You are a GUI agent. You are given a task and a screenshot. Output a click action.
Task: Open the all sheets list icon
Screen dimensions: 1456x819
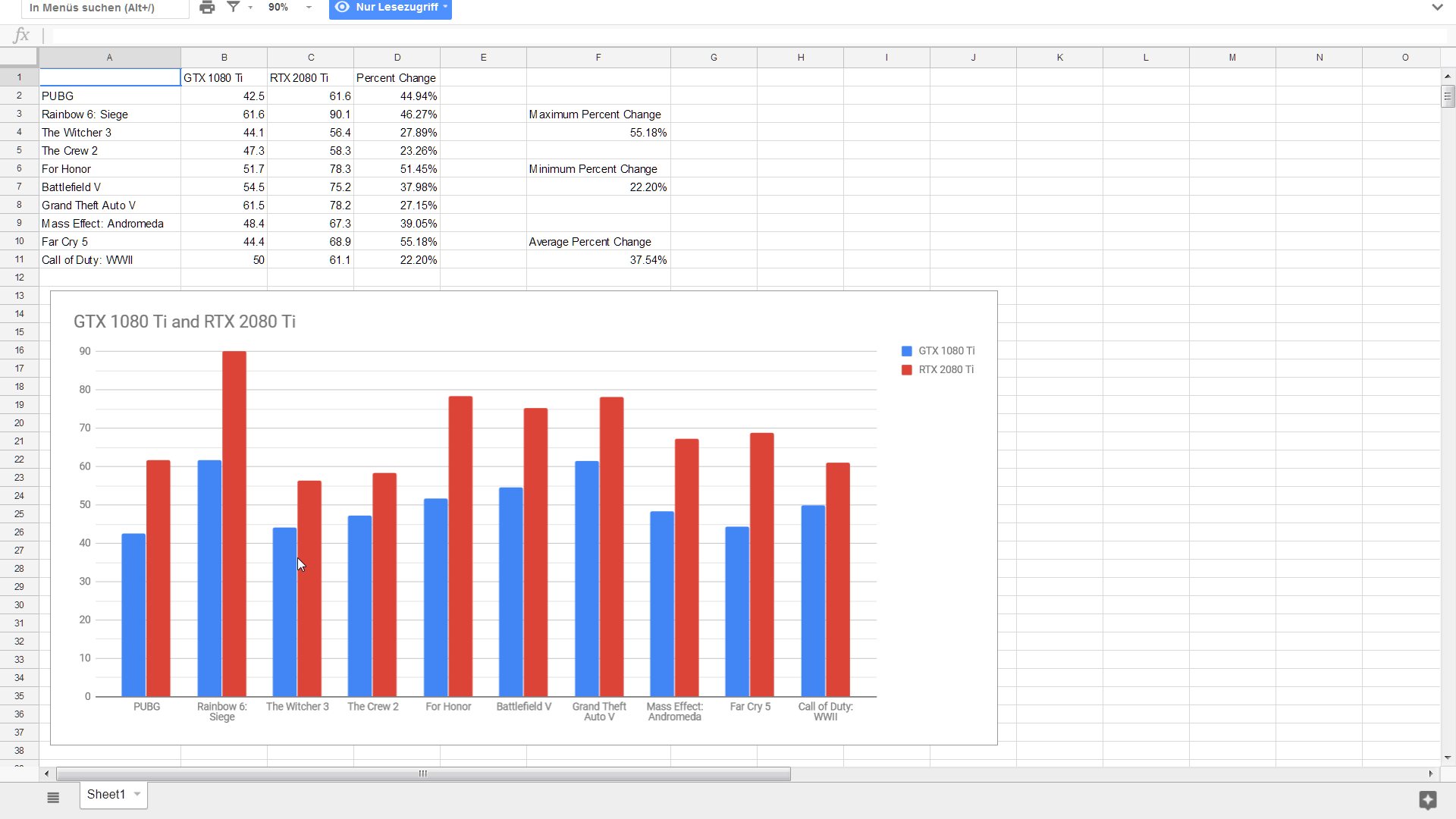(53, 797)
